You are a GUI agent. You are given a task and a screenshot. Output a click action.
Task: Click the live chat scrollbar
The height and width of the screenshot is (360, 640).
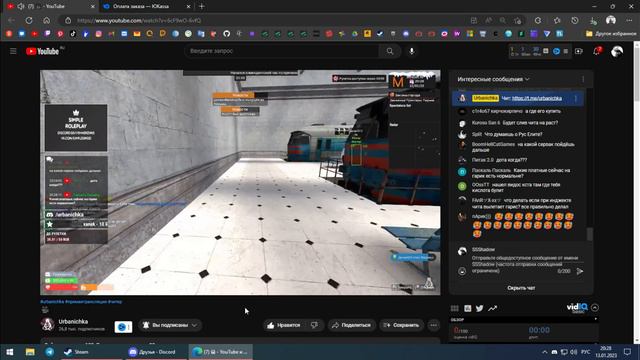click(589, 234)
